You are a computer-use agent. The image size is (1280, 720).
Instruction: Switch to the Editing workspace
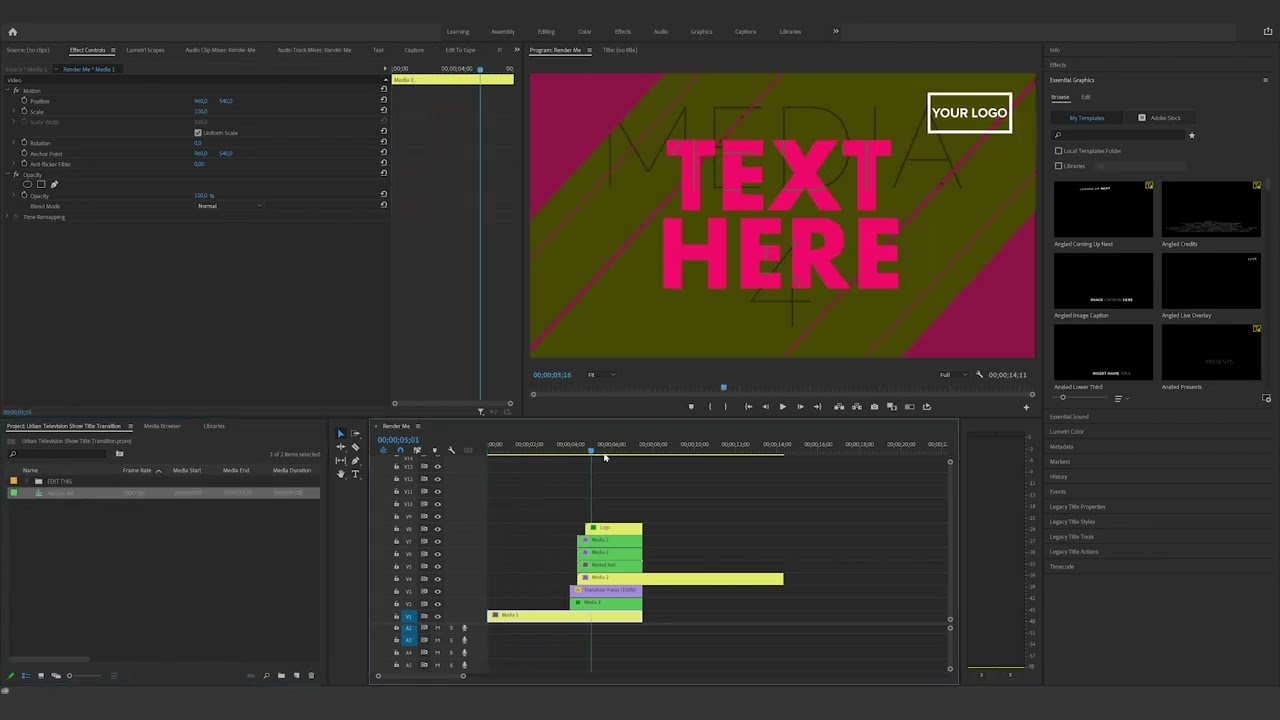click(x=546, y=32)
